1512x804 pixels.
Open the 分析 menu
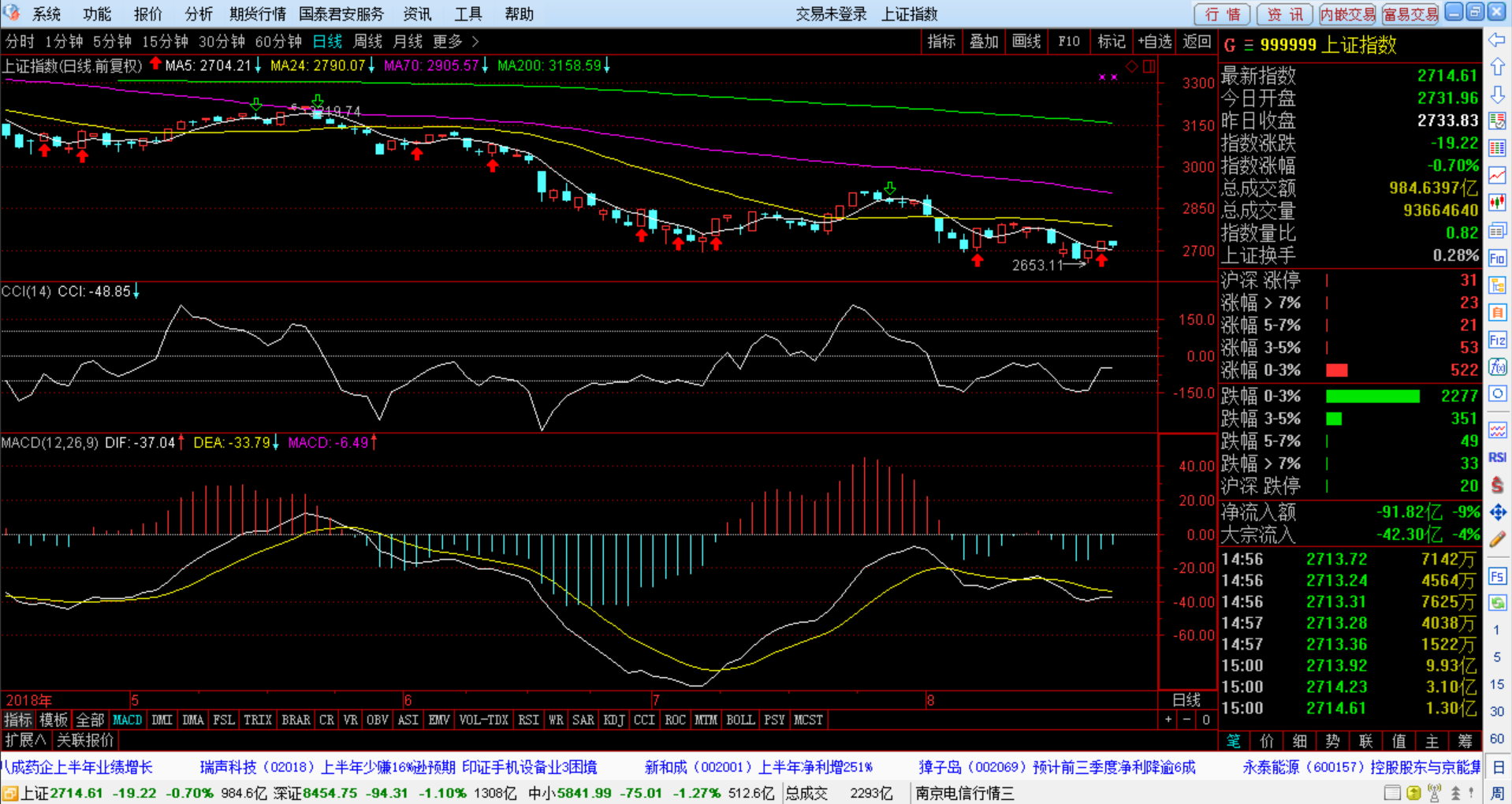198,14
